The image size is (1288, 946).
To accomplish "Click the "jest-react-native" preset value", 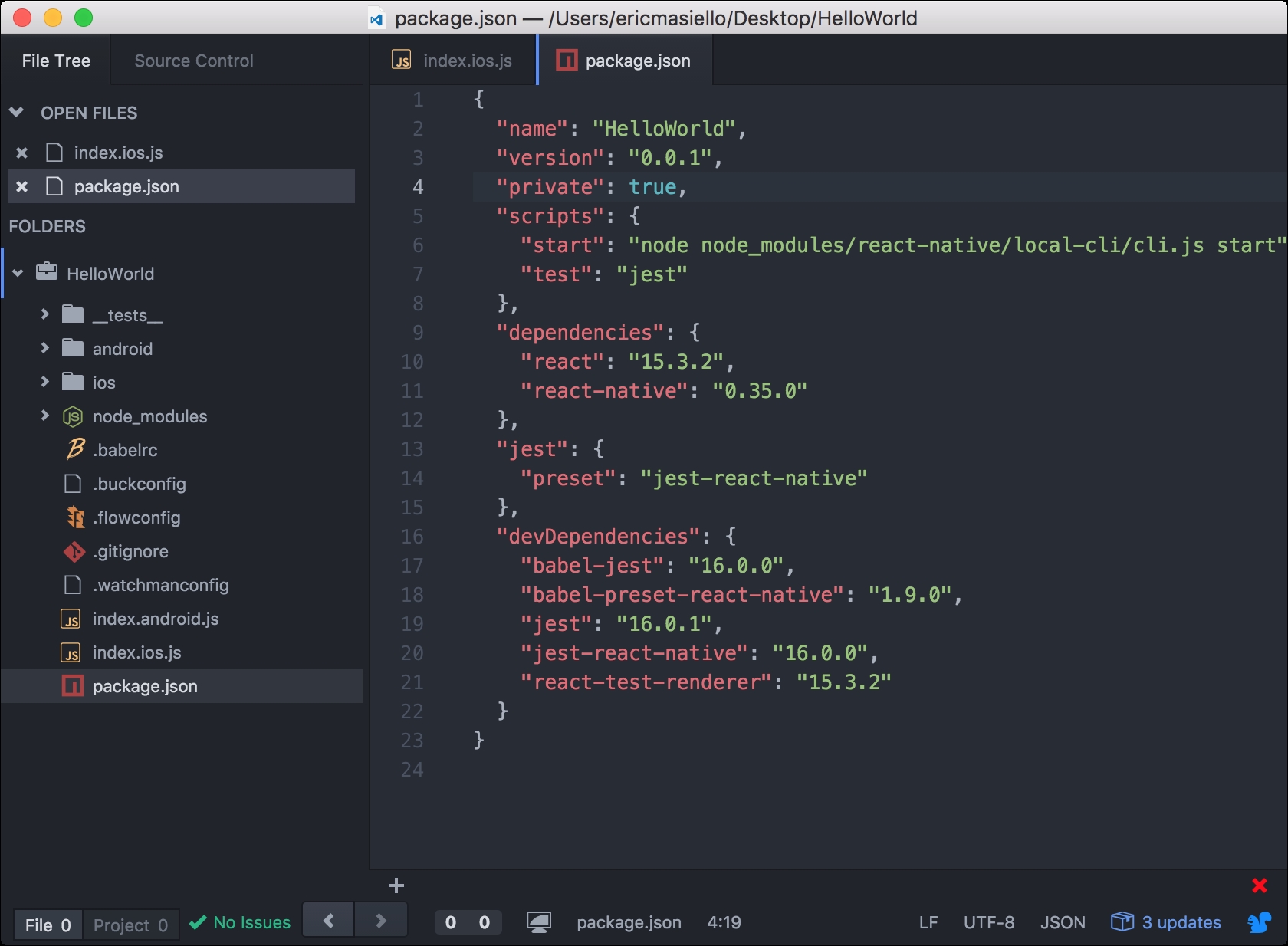I will pyautogui.click(x=754, y=478).
